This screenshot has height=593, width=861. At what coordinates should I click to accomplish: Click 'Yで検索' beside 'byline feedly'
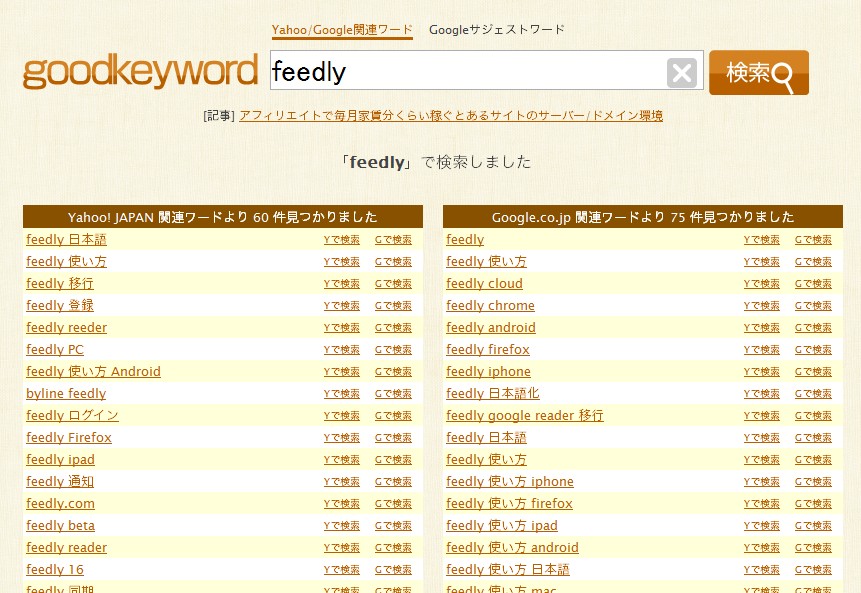[x=342, y=394]
